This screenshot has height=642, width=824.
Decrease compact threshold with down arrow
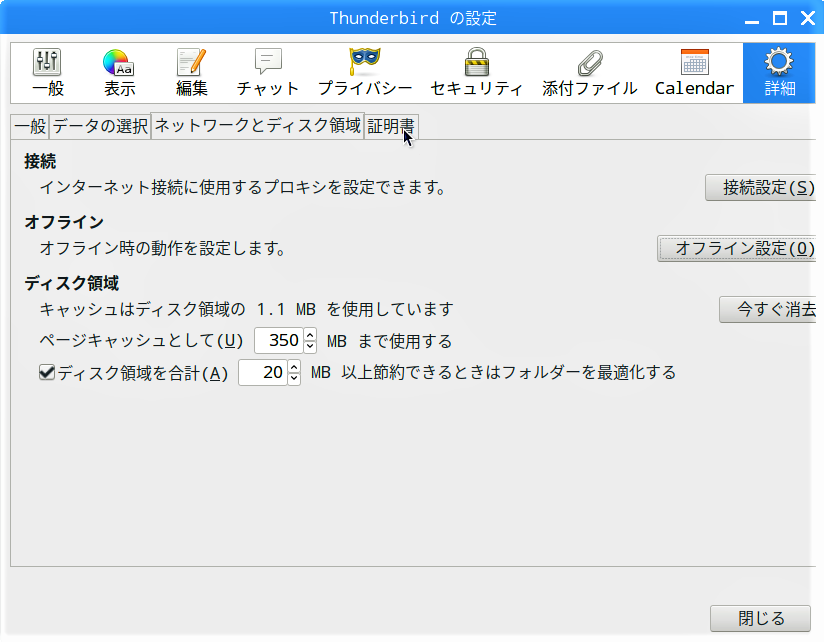tap(294, 379)
